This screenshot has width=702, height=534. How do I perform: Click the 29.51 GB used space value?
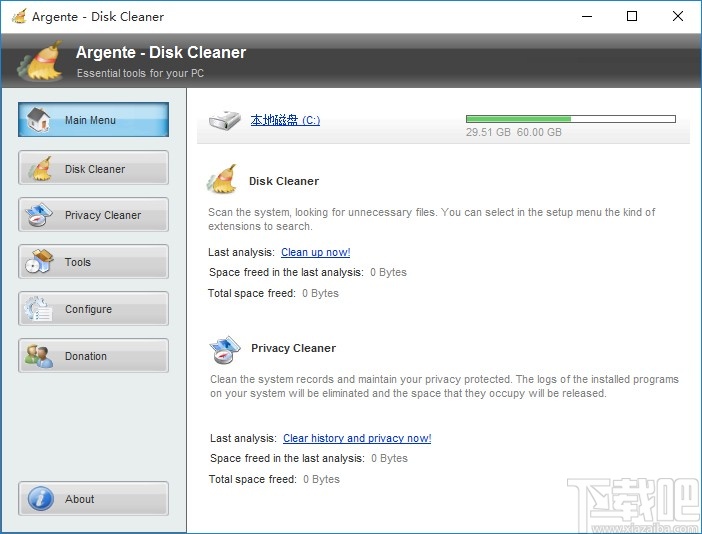488,132
